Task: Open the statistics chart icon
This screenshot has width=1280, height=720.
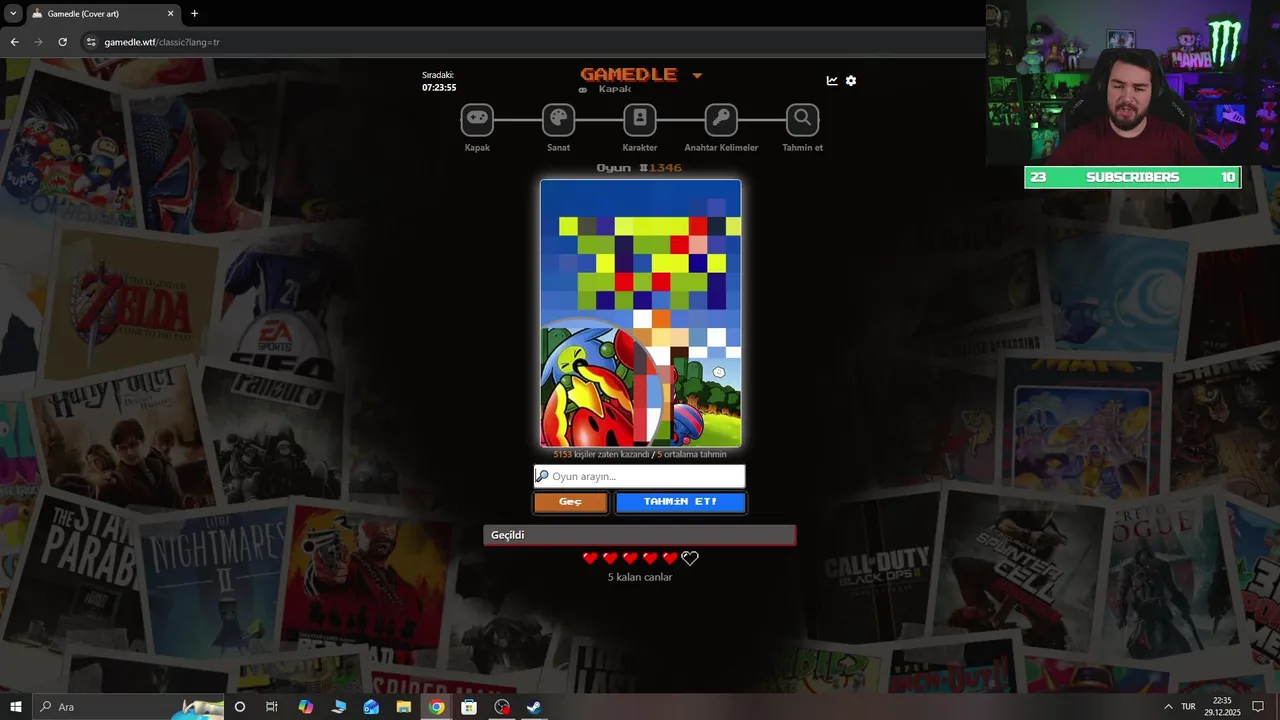Action: point(832,81)
